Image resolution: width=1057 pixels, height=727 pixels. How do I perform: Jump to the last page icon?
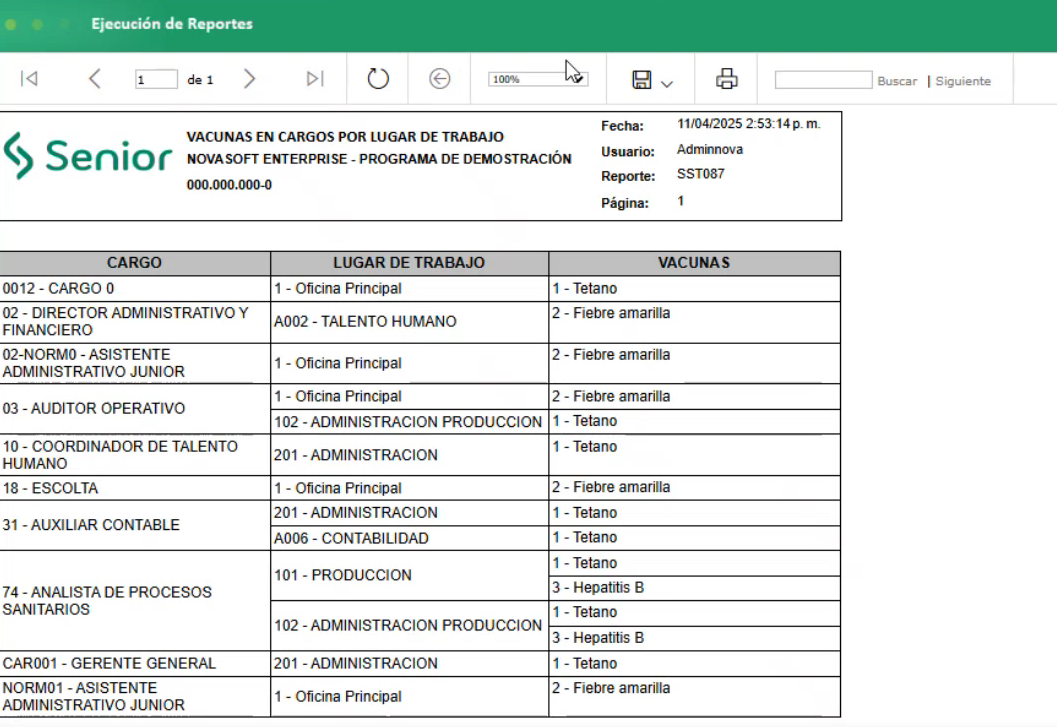[x=316, y=78]
